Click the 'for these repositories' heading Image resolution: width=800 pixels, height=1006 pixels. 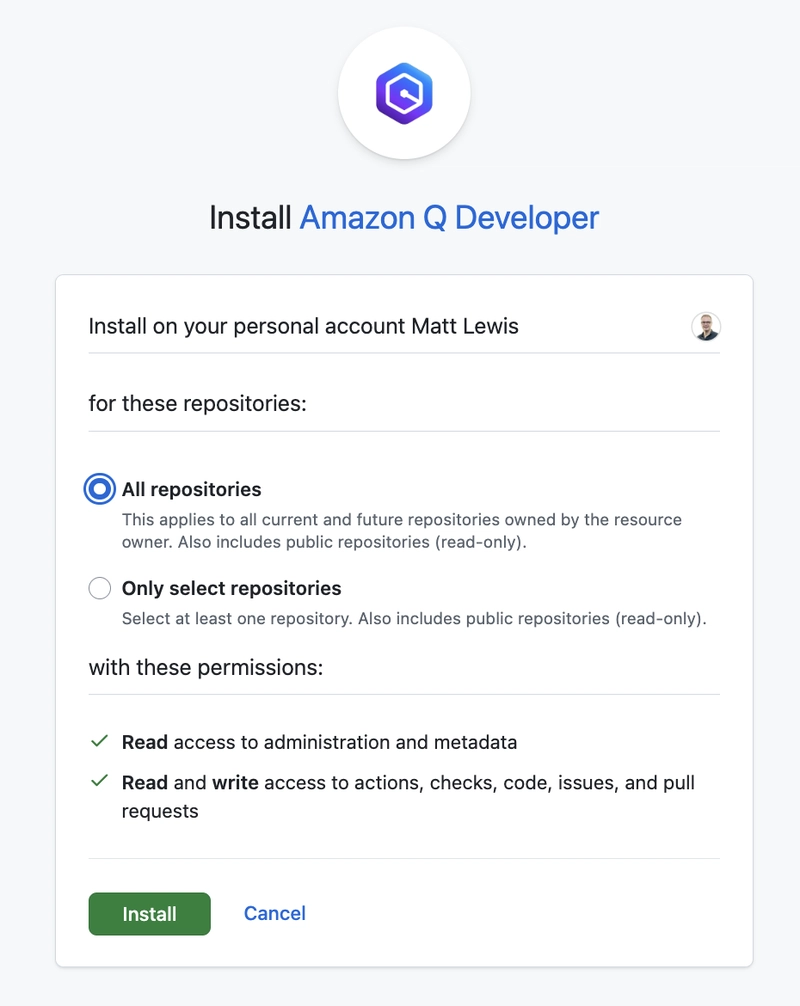click(198, 404)
